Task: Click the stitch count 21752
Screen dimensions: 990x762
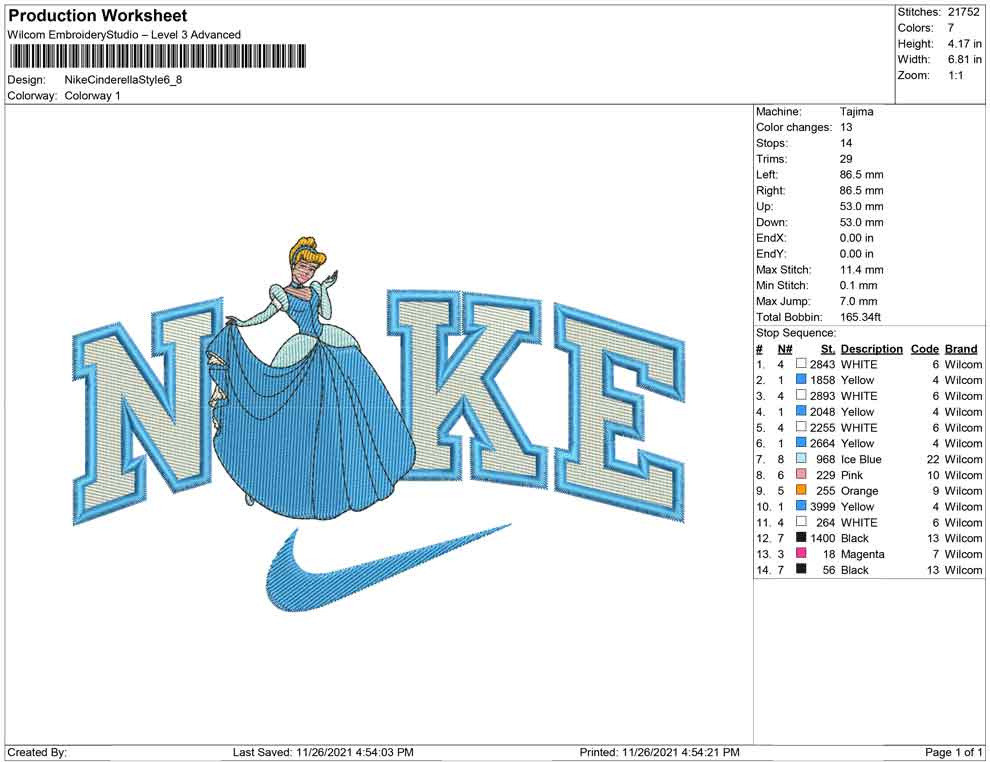Action: click(963, 12)
